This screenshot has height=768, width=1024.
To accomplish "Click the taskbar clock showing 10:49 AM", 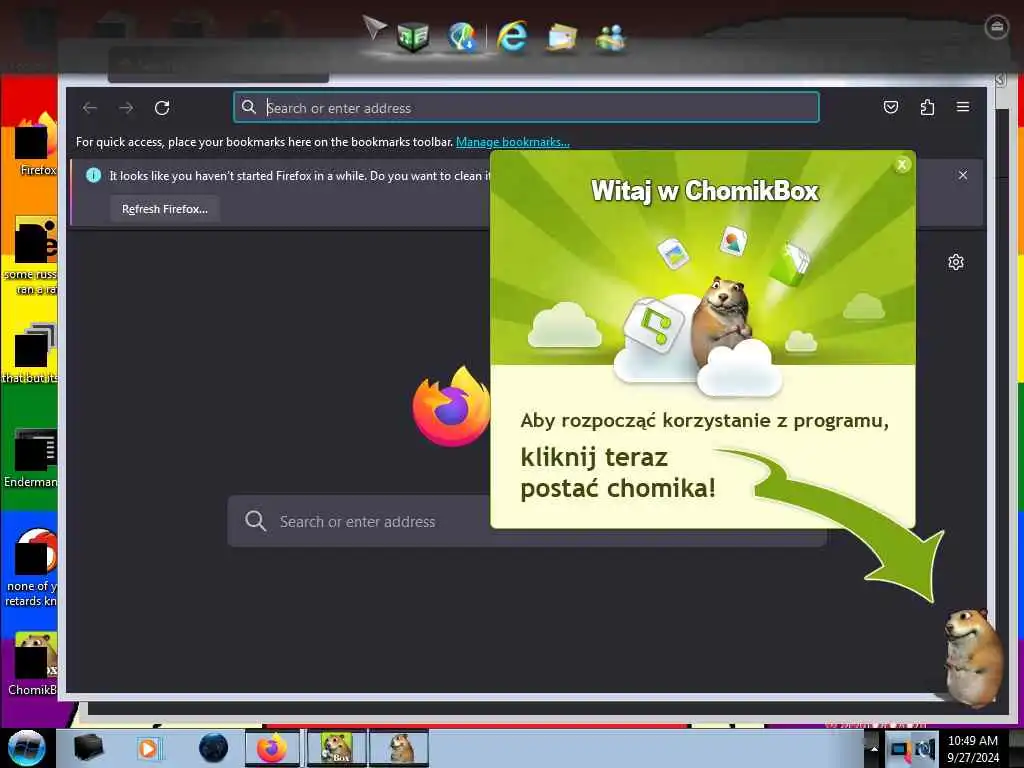I will coord(972,749).
